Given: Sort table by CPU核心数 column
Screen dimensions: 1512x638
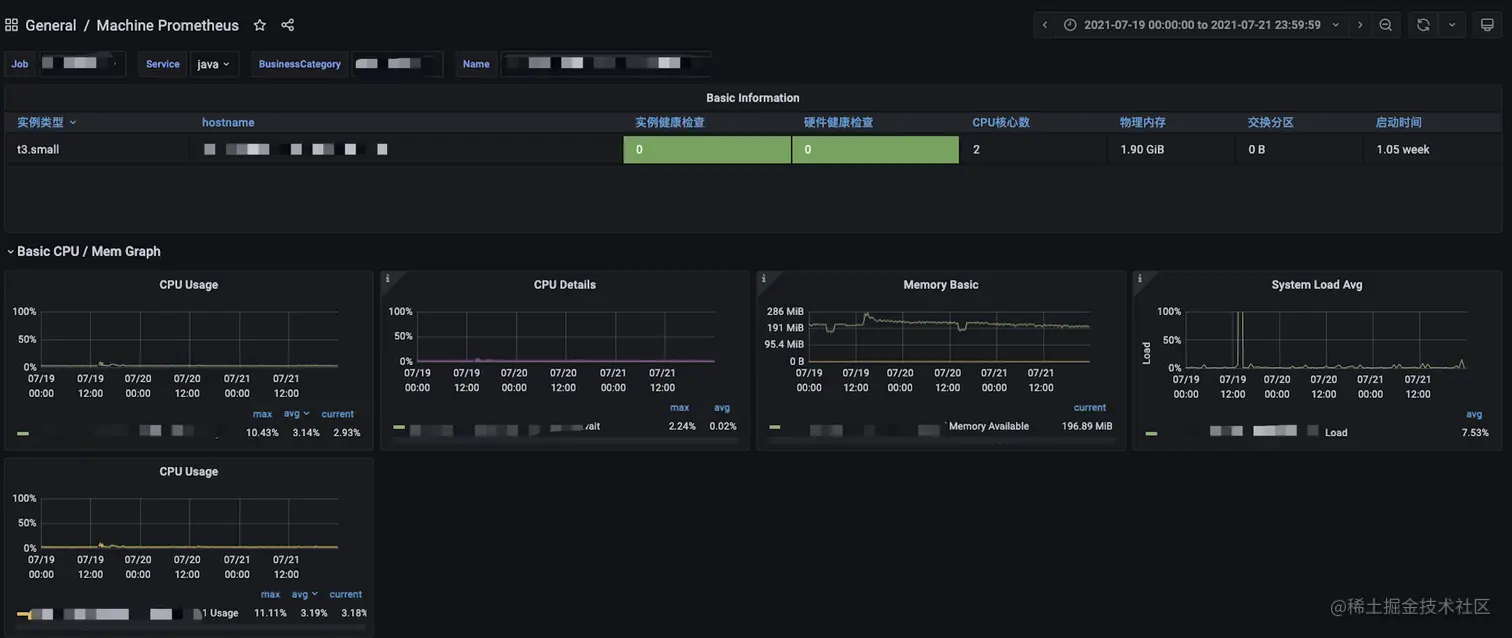Looking at the screenshot, I should coord(1001,122).
